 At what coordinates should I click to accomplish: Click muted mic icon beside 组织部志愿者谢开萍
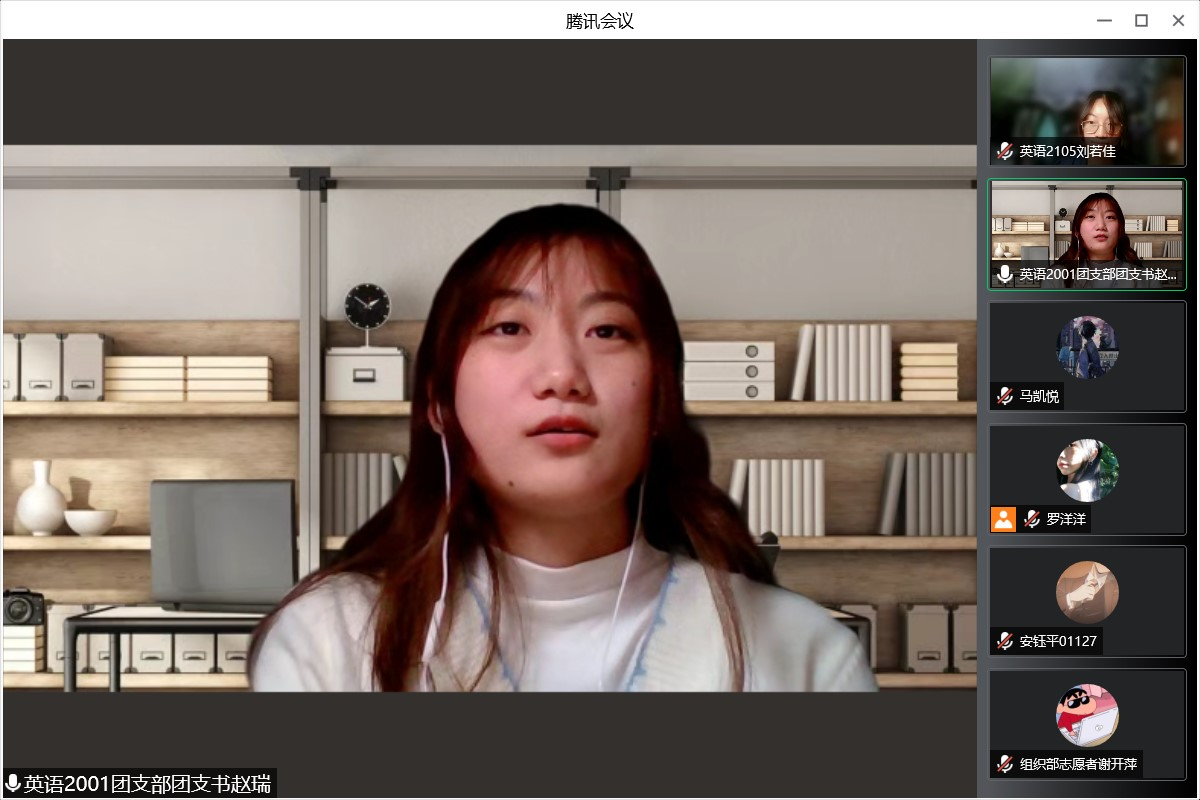tap(1005, 764)
